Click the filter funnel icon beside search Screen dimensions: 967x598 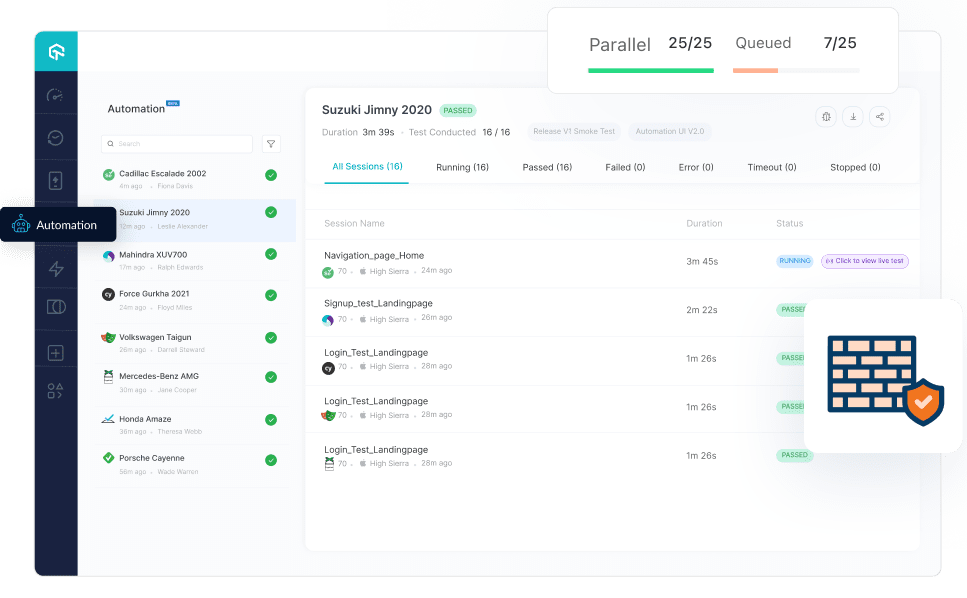pyautogui.click(x=271, y=144)
